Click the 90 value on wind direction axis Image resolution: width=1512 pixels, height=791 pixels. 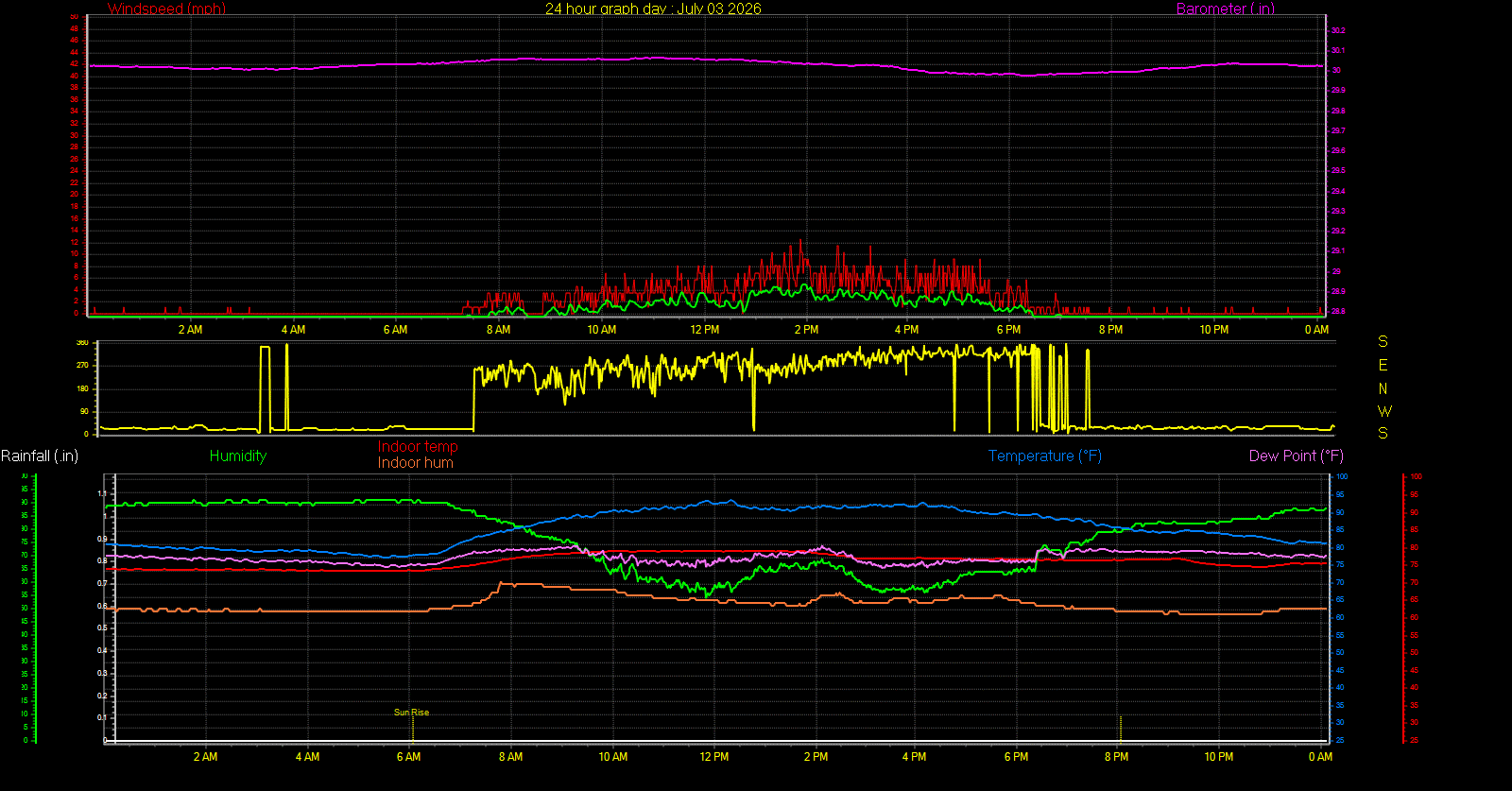point(84,411)
